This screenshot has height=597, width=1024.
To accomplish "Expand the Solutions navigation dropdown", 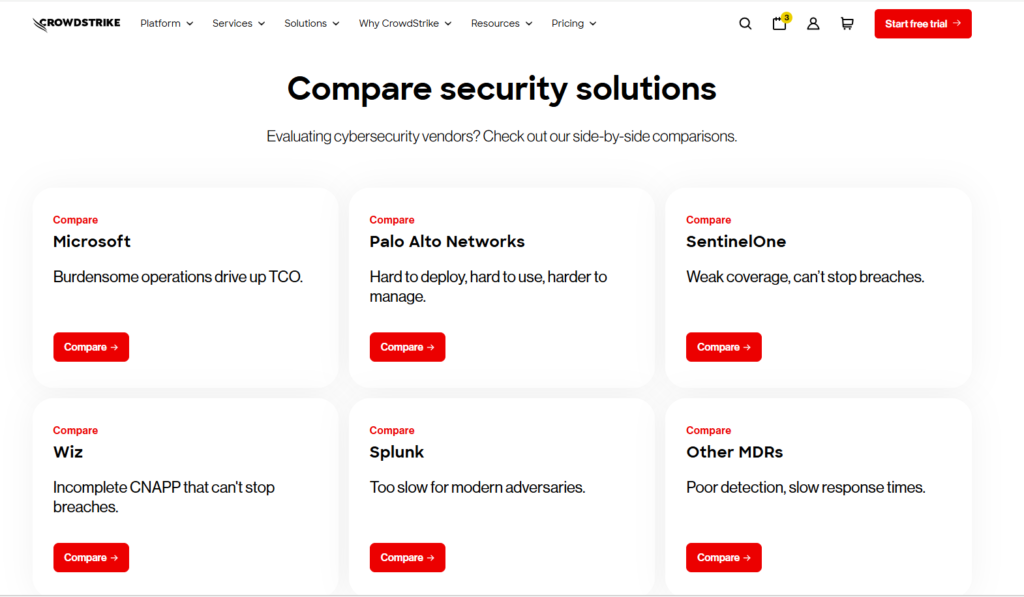I will [311, 23].
